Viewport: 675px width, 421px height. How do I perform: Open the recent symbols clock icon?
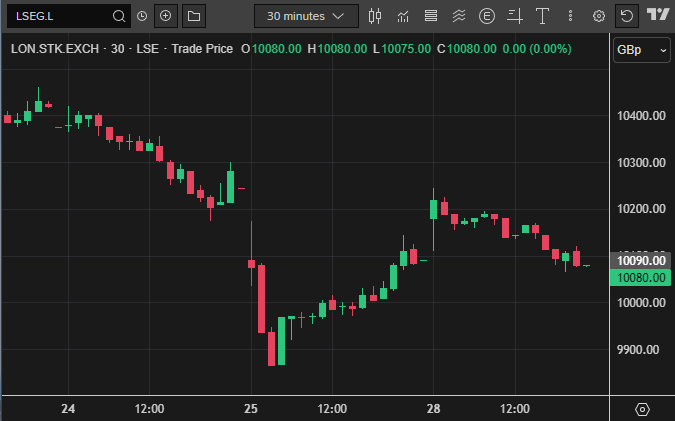pos(142,16)
